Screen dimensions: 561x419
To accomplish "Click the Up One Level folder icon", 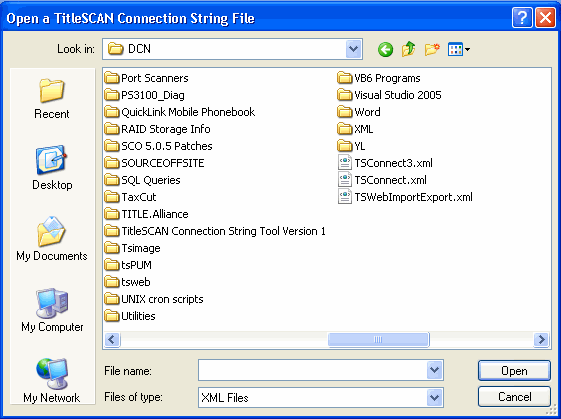I will point(408,49).
